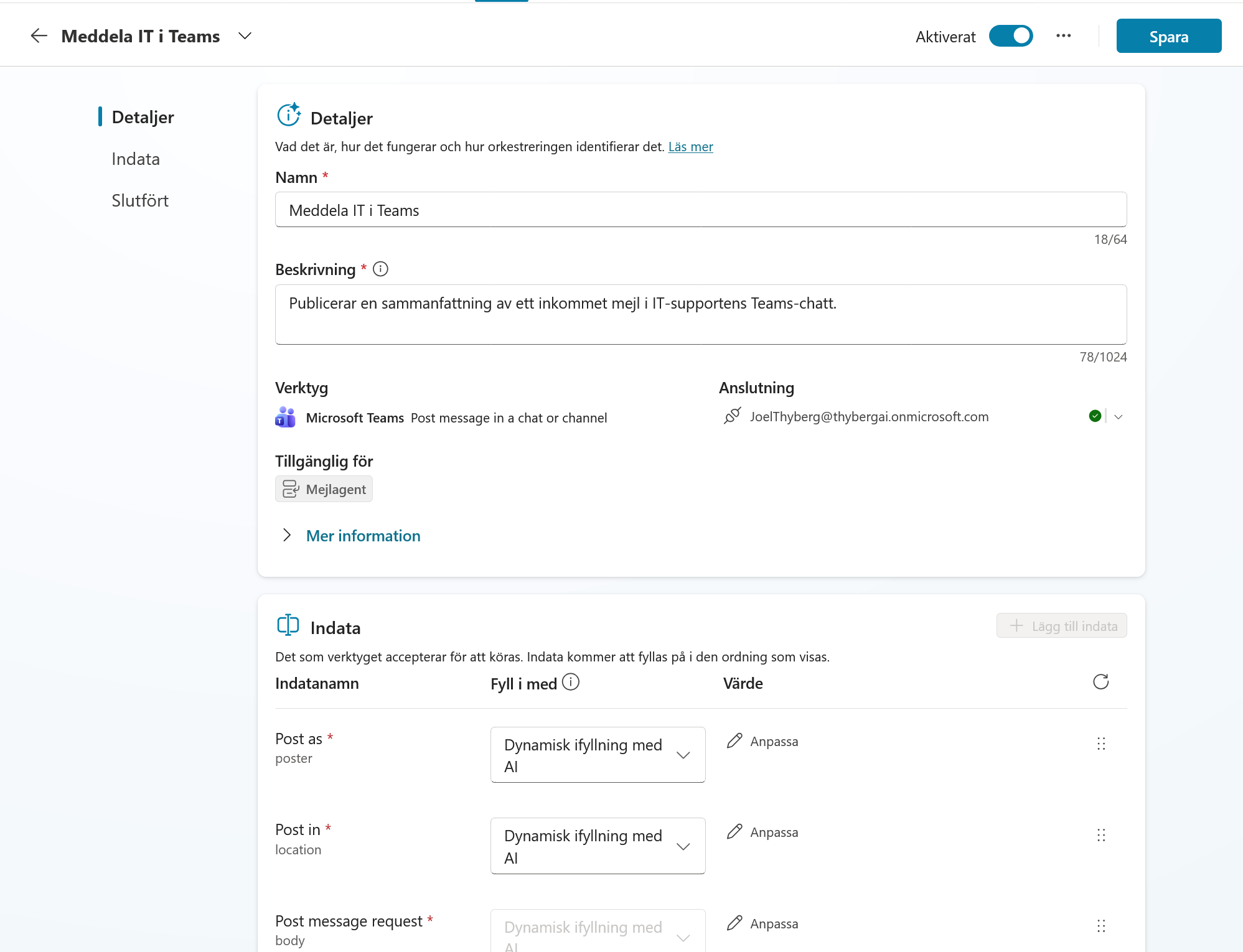Go back with the left arrow icon
This screenshot has width=1243, height=952.
click(39, 36)
